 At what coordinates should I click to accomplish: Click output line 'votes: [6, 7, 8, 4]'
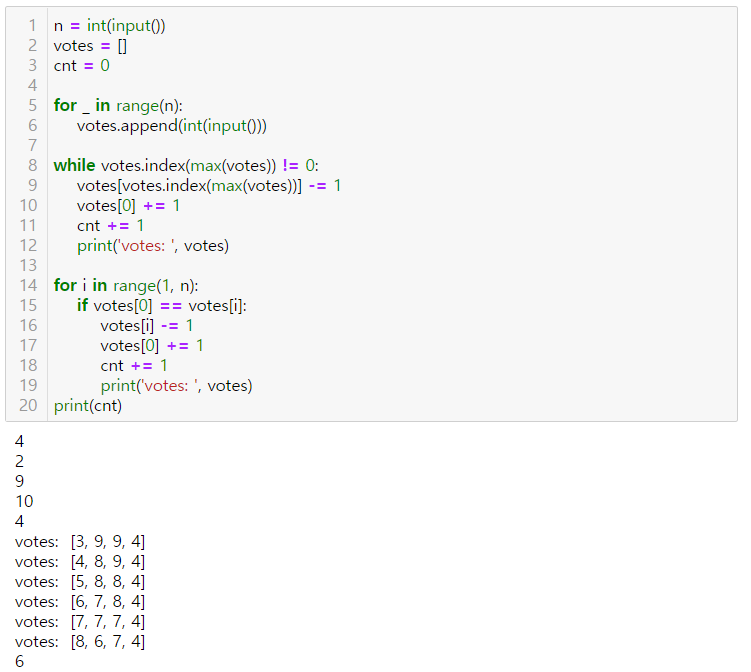click(x=80, y=602)
